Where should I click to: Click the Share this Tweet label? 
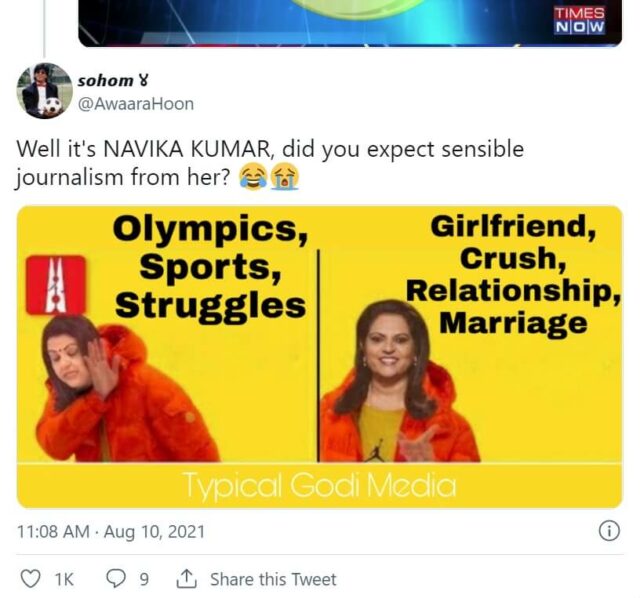(273, 579)
